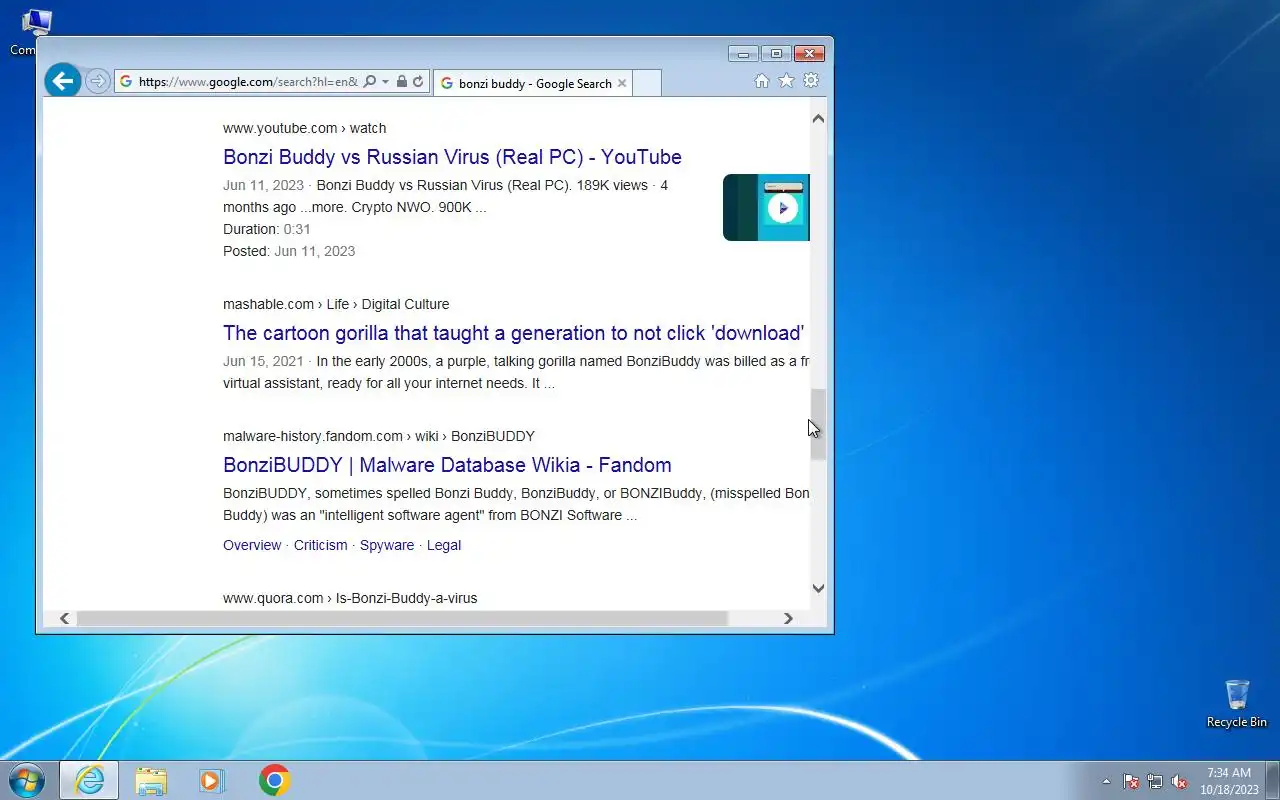Click the search magnifier in the address bar

coord(369,82)
